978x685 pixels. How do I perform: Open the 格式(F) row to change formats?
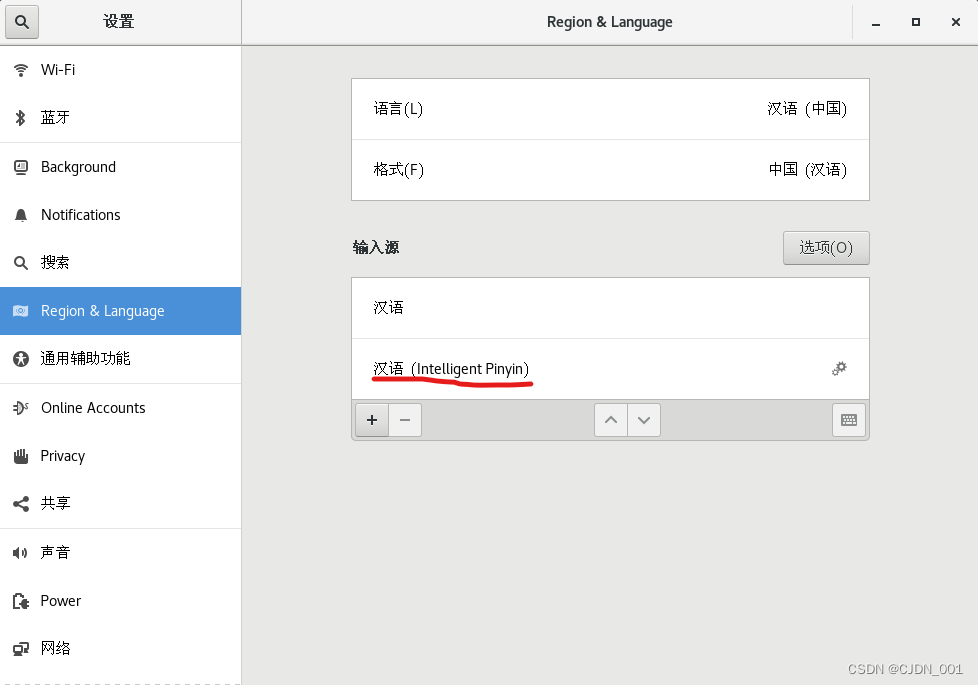pyautogui.click(x=610, y=170)
